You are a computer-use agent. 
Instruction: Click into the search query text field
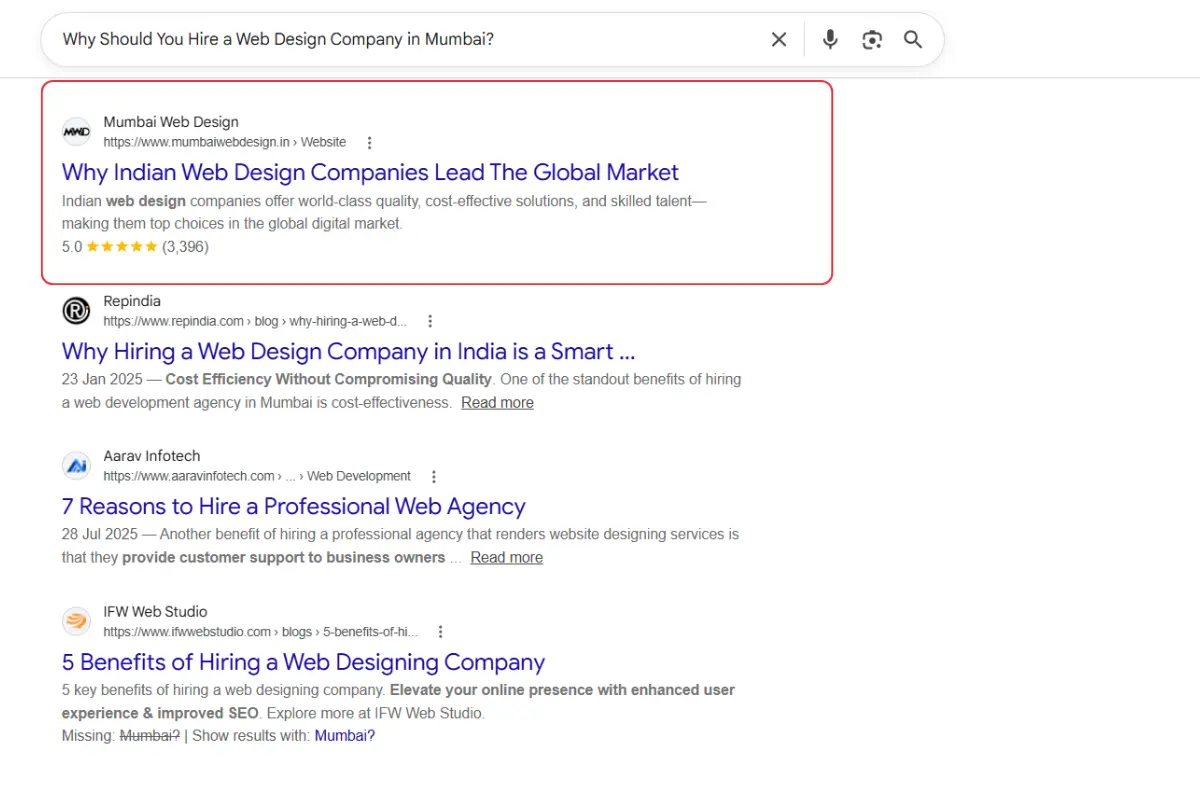(x=400, y=40)
